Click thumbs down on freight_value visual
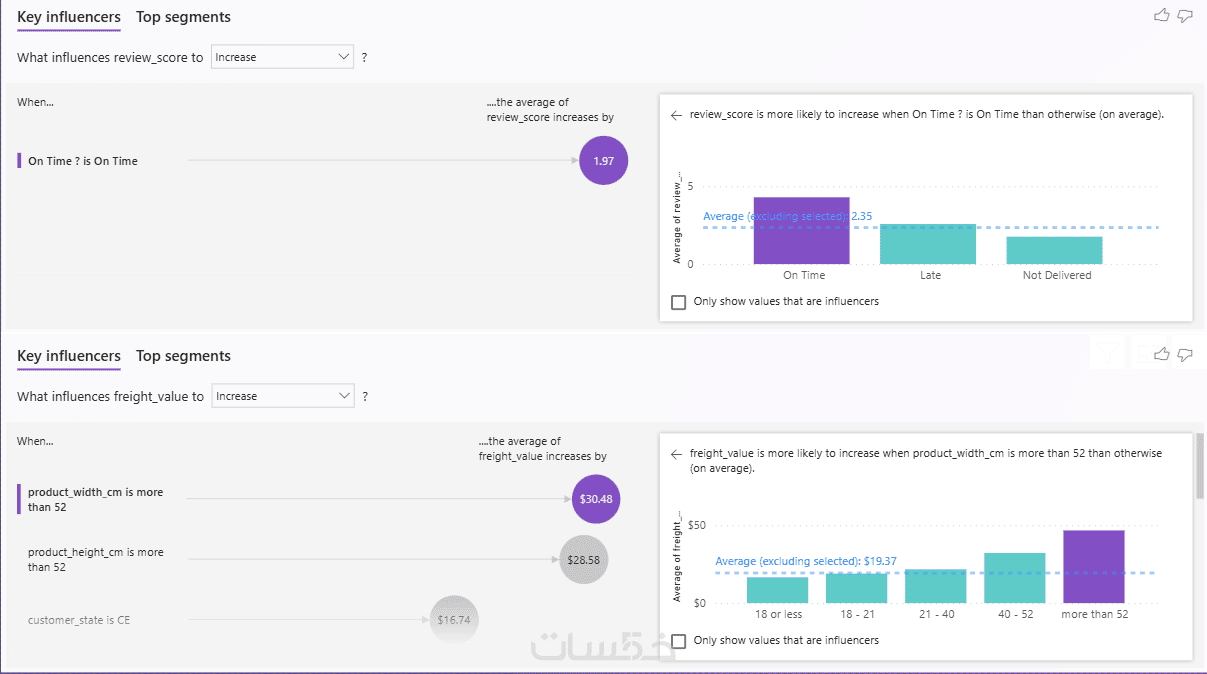The width and height of the screenshot is (1207, 674). coord(1185,354)
